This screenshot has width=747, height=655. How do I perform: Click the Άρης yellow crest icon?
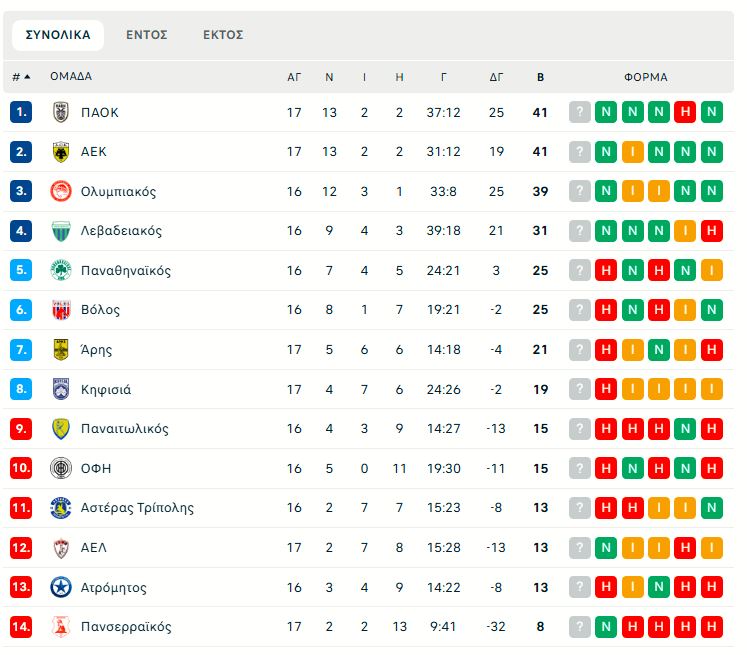[x=61, y=350]
